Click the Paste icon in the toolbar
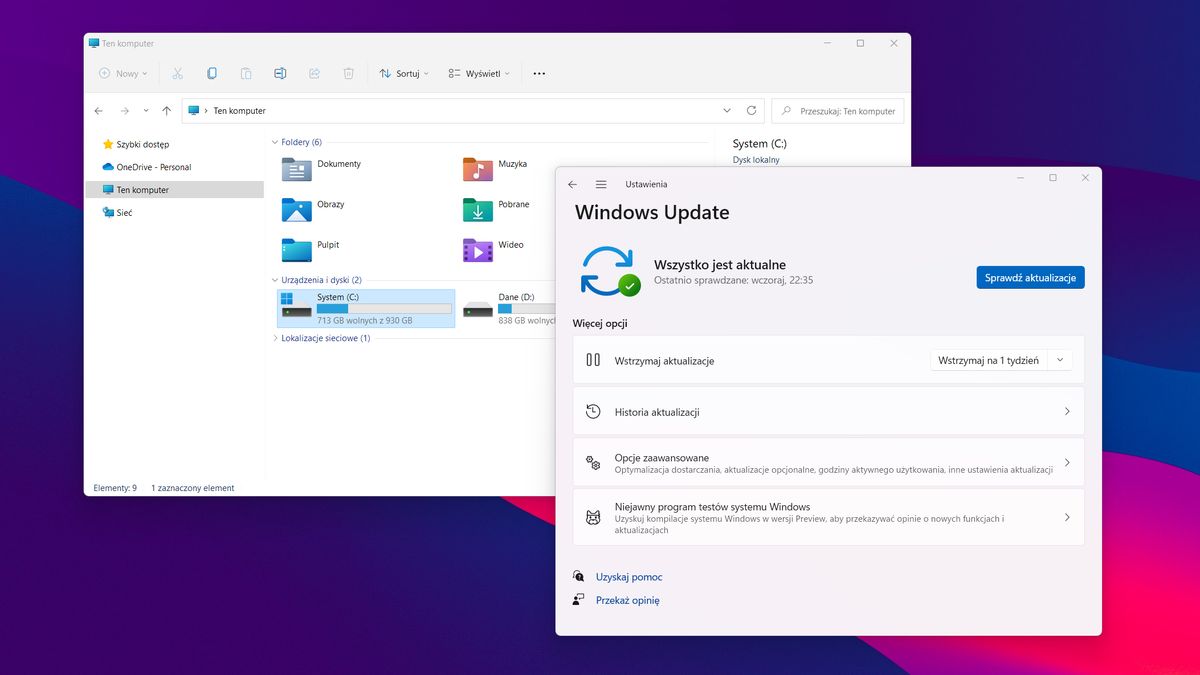 pyautogui.click(x=247, y=73)
